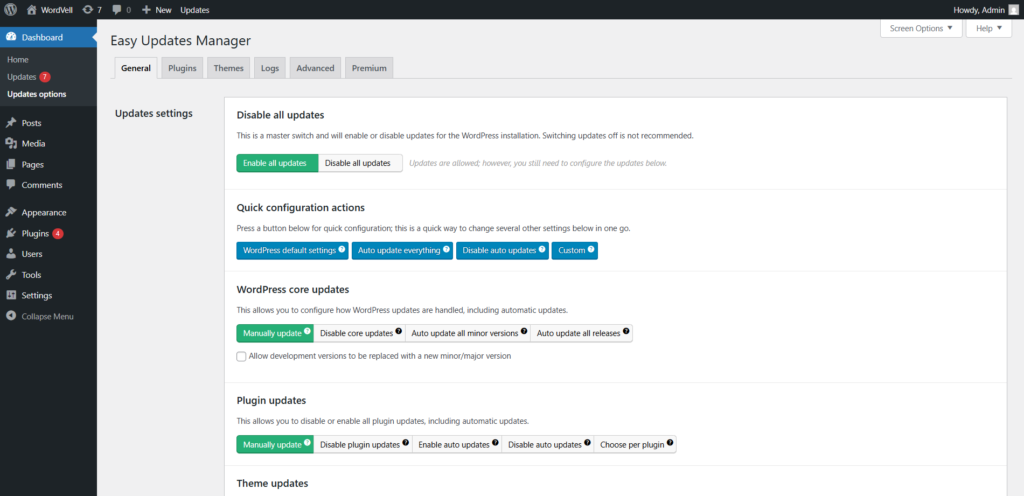Open the comments bubble icon in the admin bar
Screen dimensions: 1024x496
point(116,10)
